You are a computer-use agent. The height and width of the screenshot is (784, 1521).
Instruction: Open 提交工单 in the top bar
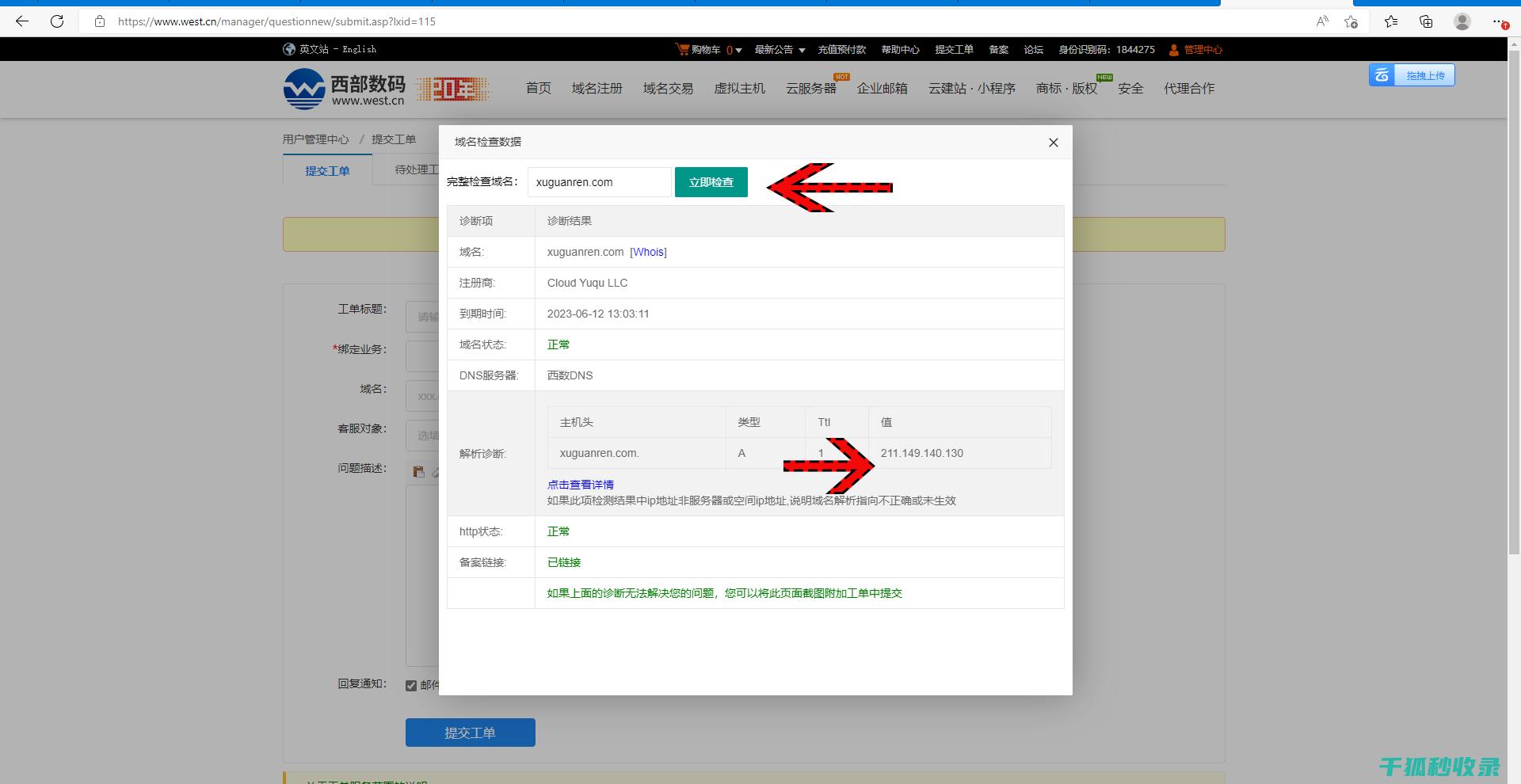click(x=954, y=49)
